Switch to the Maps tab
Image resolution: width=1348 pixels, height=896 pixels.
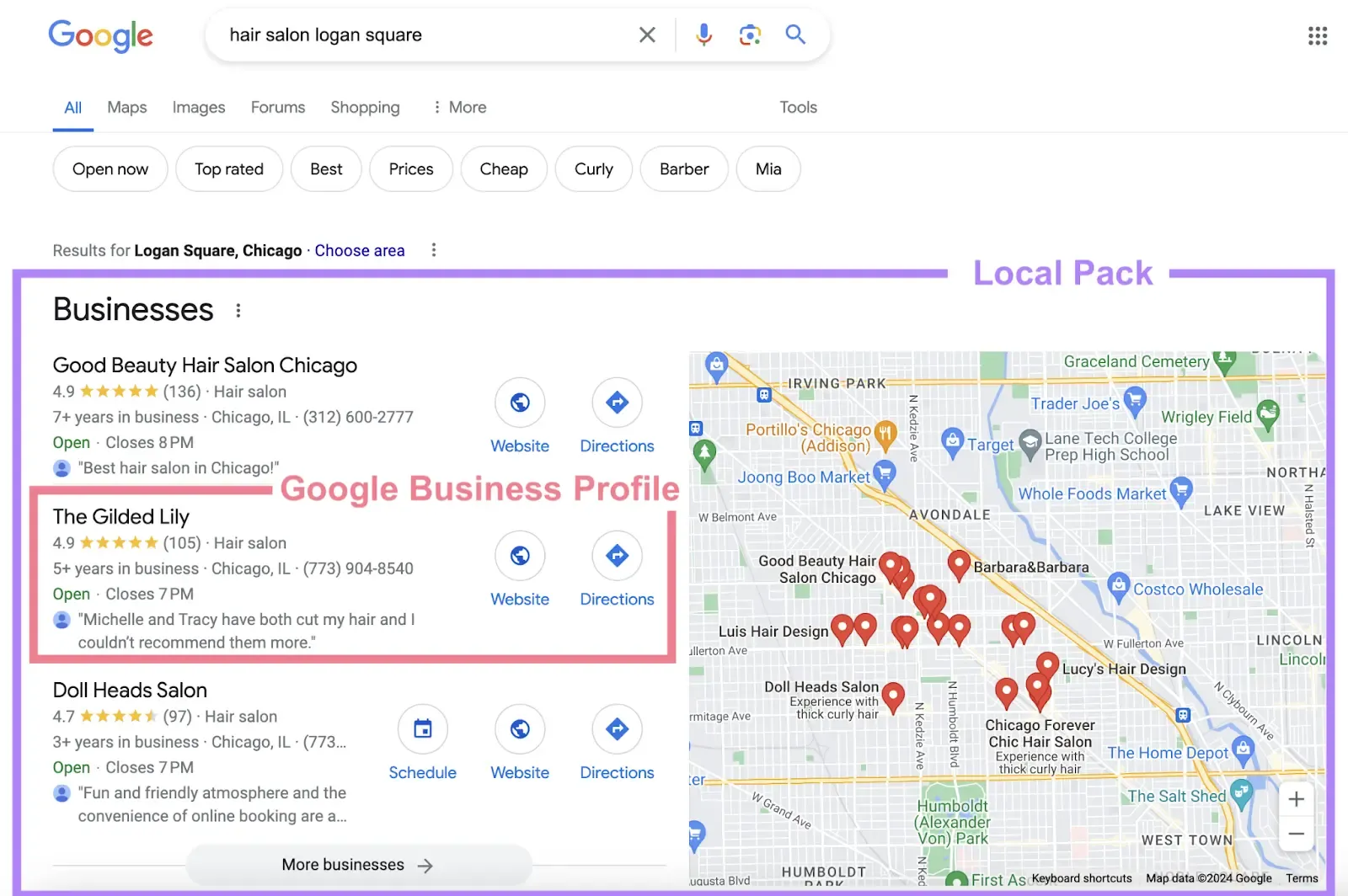click(126, 107)
